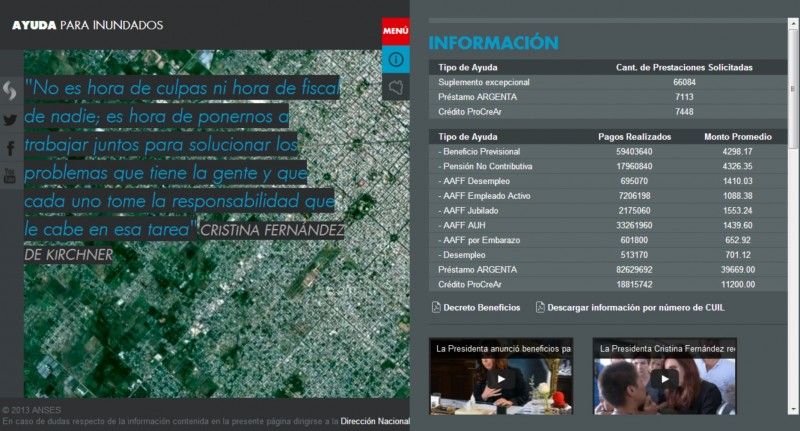Select the value 11200.00 for Crédito ProCreAr

click(x=738, y=285)
